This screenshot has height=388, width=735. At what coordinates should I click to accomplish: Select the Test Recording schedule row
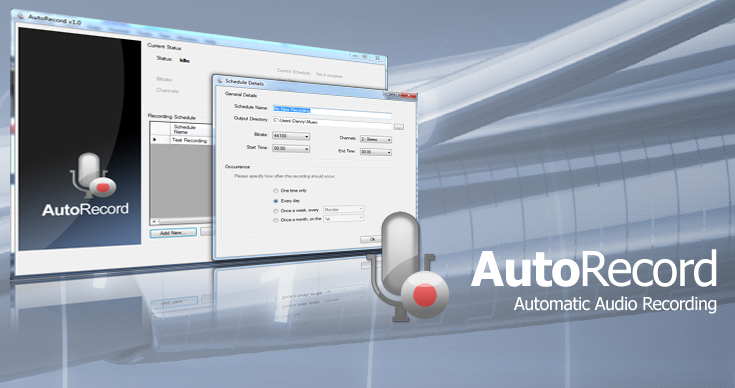click(181, 140)
